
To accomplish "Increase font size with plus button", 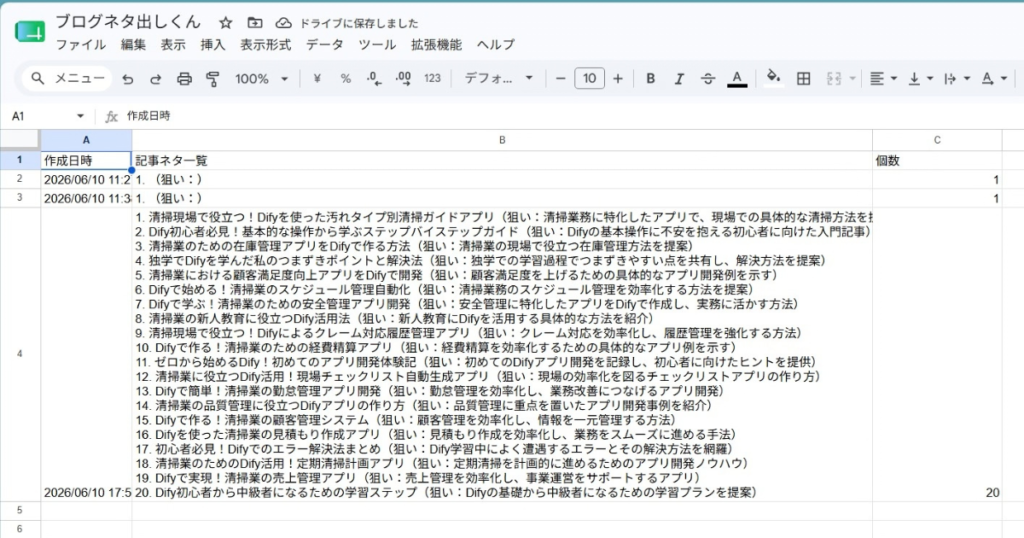I will tap(618, 78).
